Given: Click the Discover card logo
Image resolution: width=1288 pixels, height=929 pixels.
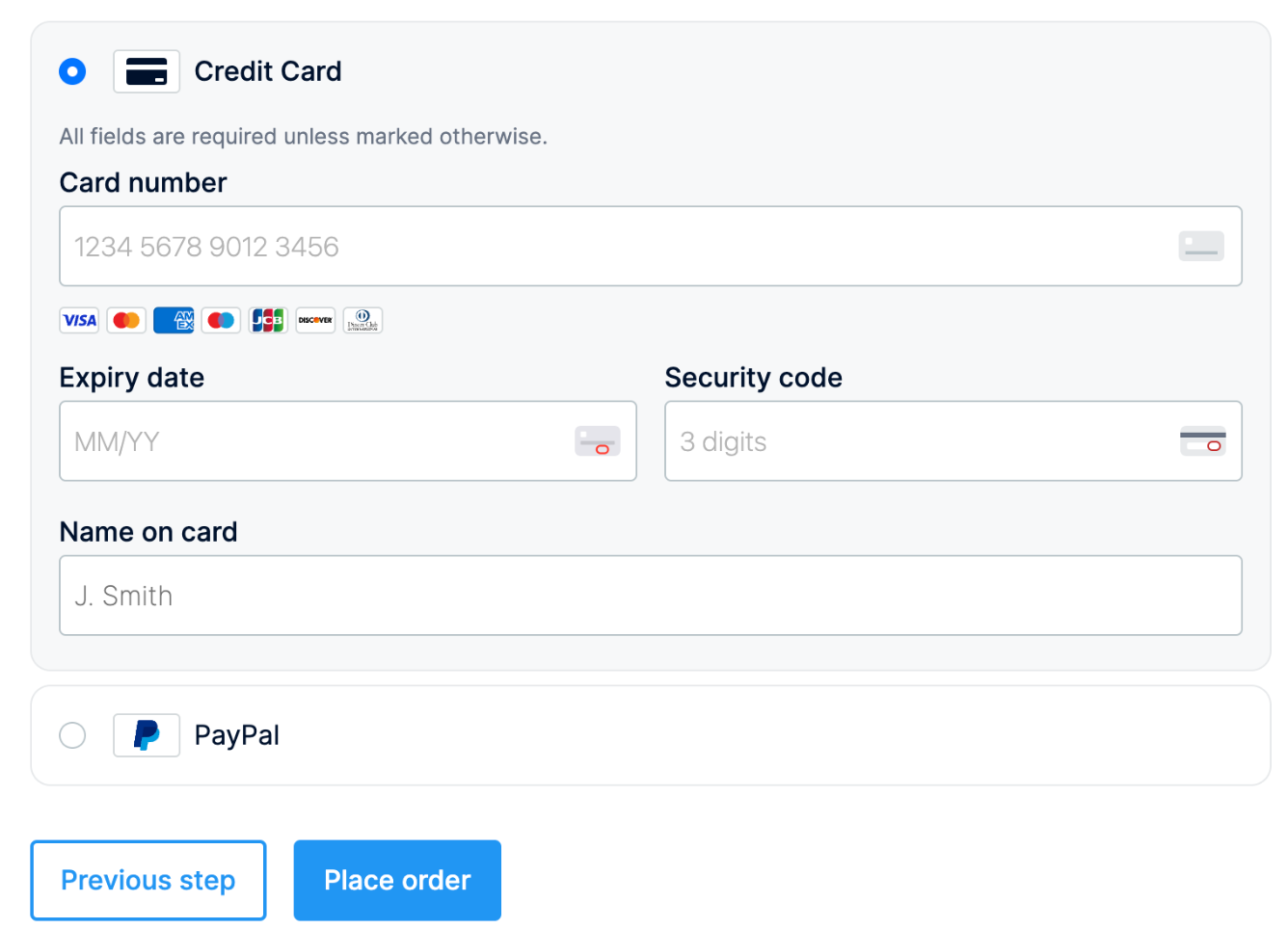Looking at the screenshot, I should (x=315, y=320).
